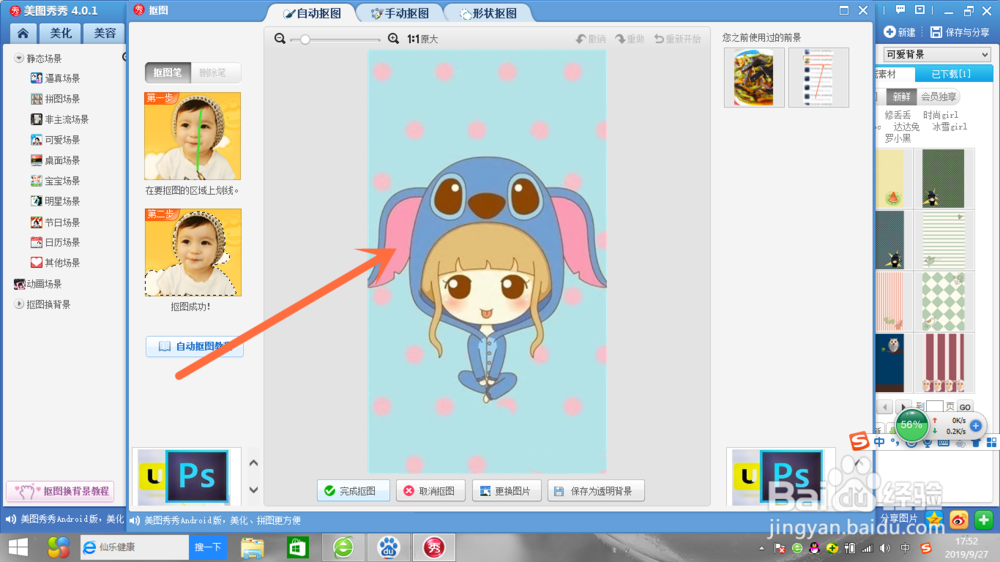Click the 第一步 tutorial thumbnail
Screen dimensions: 1000x562
pyautogui.click(x=193, y=136)
